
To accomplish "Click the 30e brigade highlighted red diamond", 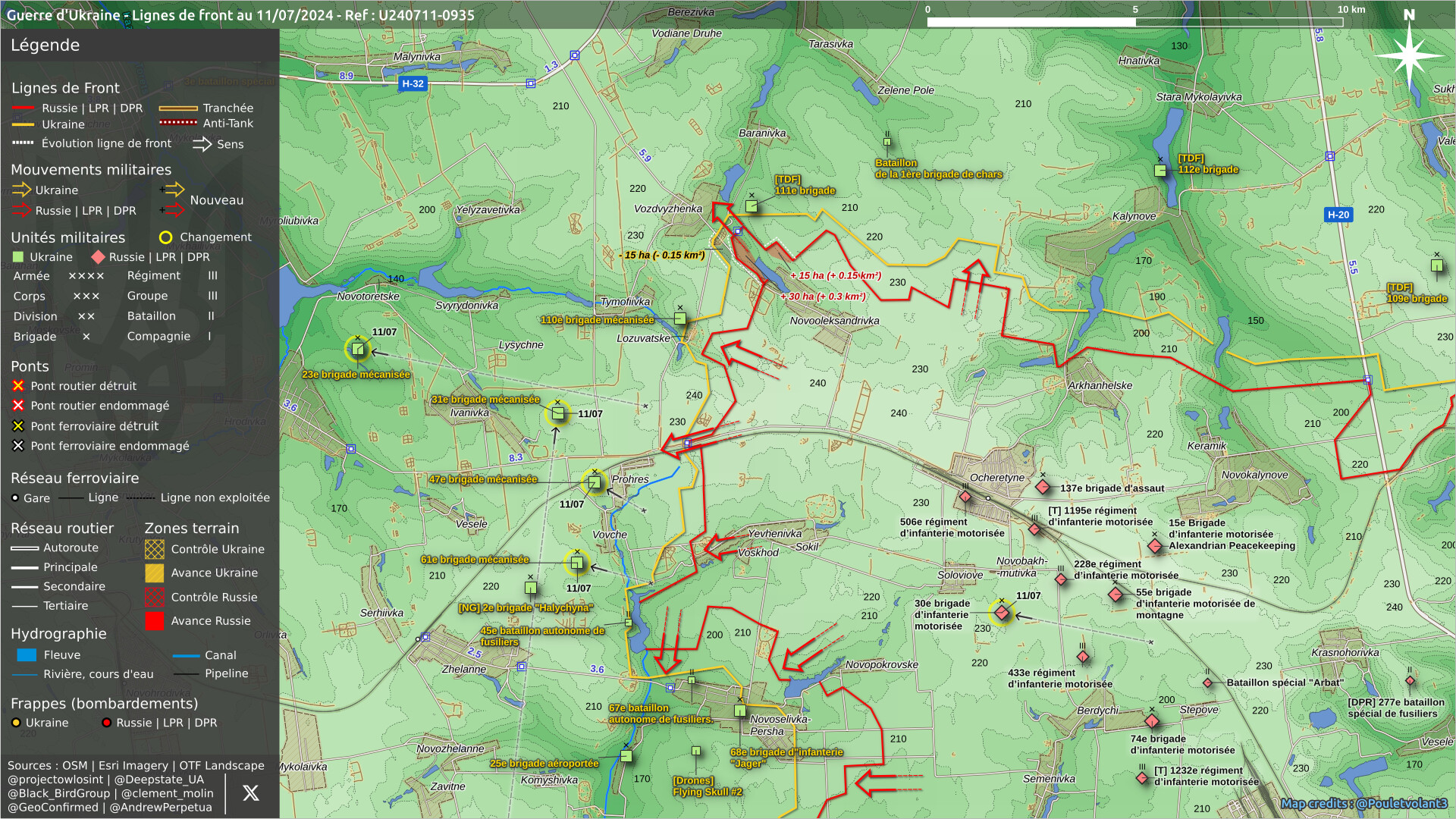I will click(x=1001, y=612).
